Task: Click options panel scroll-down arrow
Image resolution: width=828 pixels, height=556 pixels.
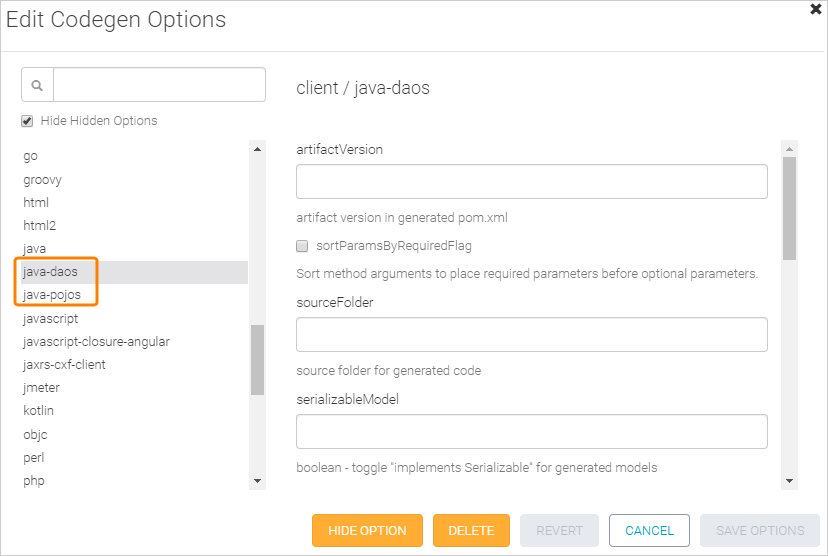Action: [789, 481]
